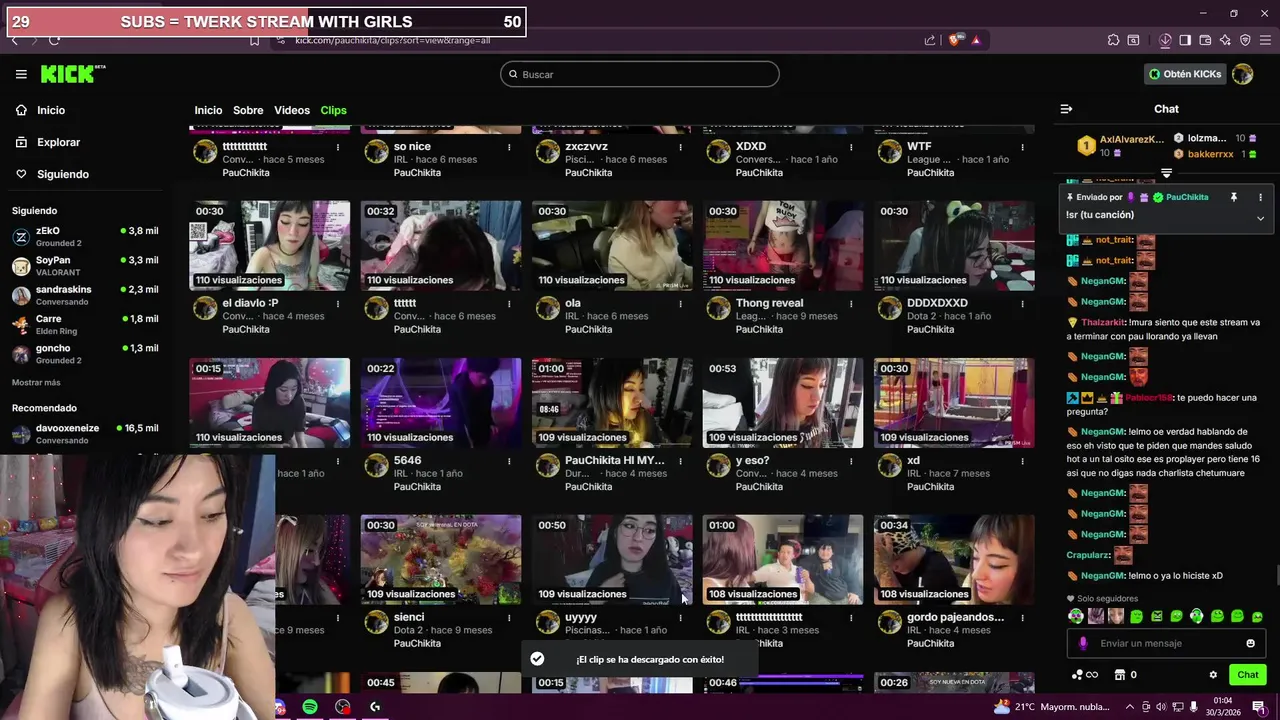The image size is (1280, 720).
Task: Expand the chat leaderboard handle
Action: pos(1166,174)
